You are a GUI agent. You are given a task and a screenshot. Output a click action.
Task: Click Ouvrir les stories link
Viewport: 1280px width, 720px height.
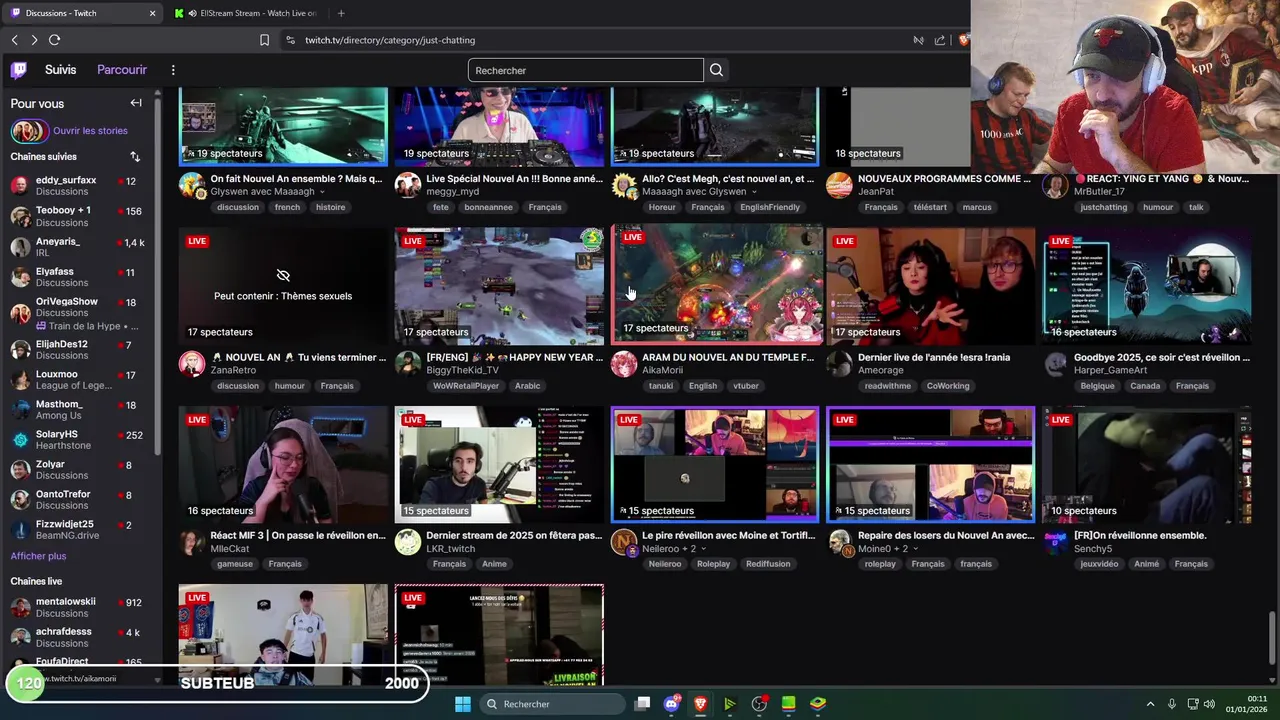90,131
